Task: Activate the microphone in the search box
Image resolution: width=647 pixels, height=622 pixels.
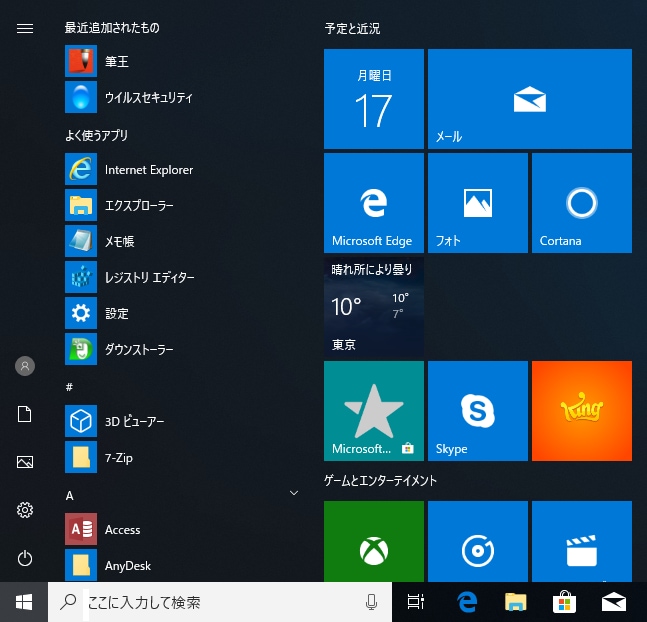Action: point(371,602)
